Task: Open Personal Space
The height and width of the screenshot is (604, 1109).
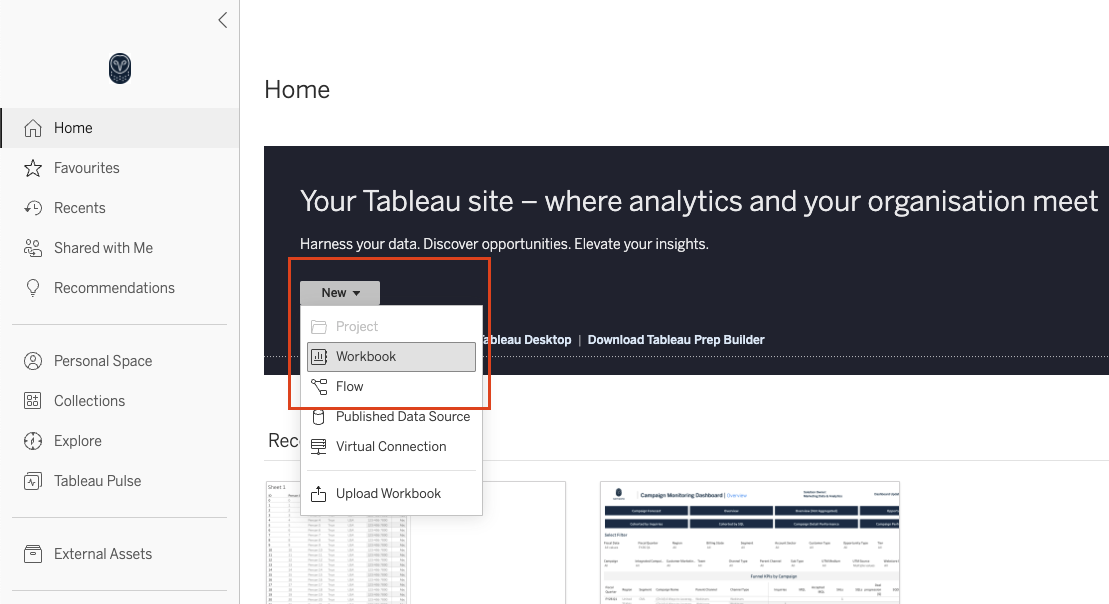Action: 102,360
